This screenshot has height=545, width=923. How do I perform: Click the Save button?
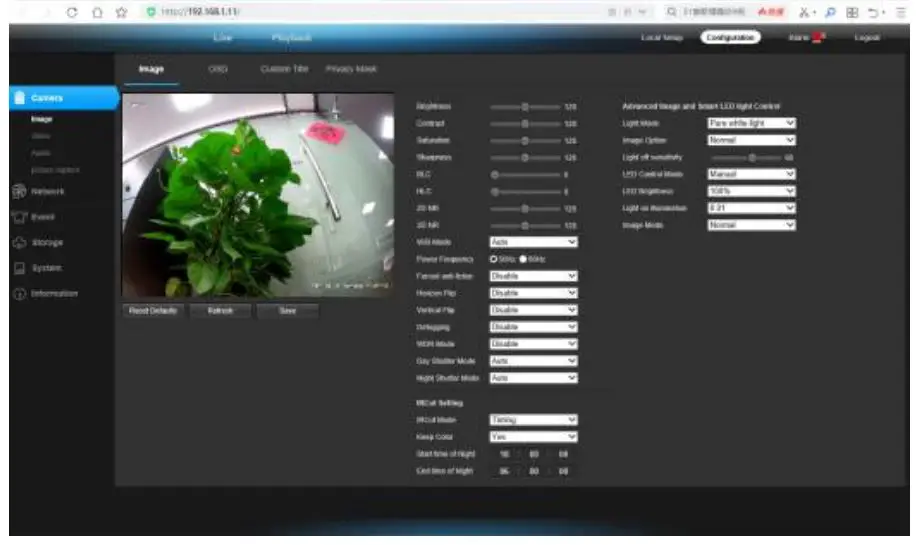[287, 311]
